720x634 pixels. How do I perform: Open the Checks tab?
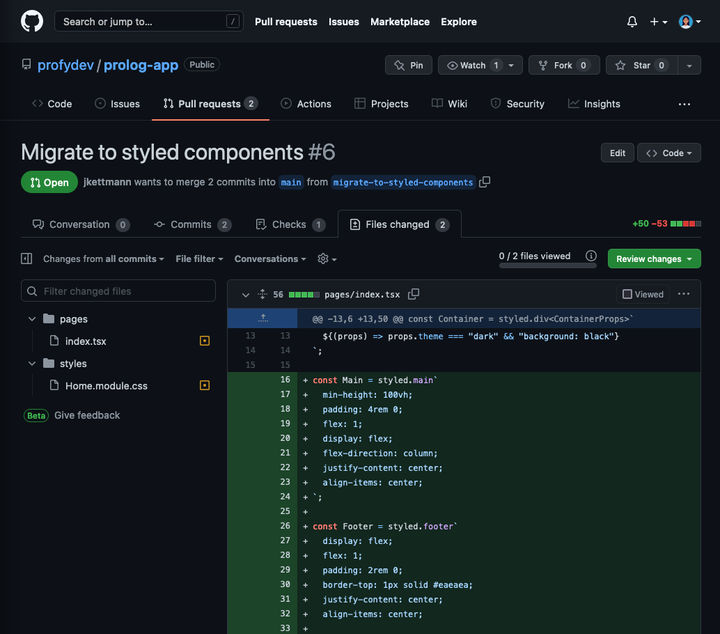289,225
